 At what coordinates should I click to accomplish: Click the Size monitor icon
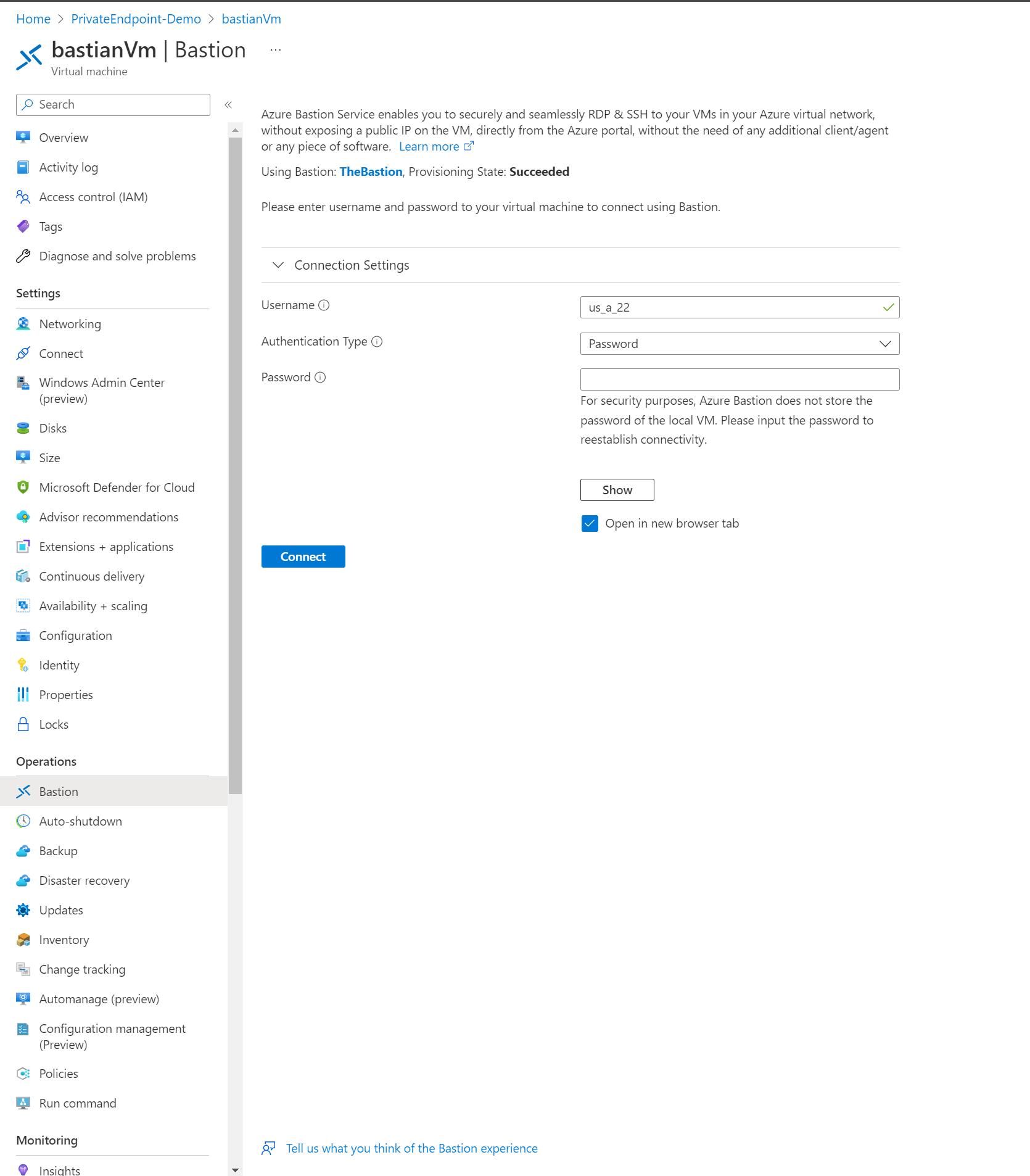click(x=23, y=458)
